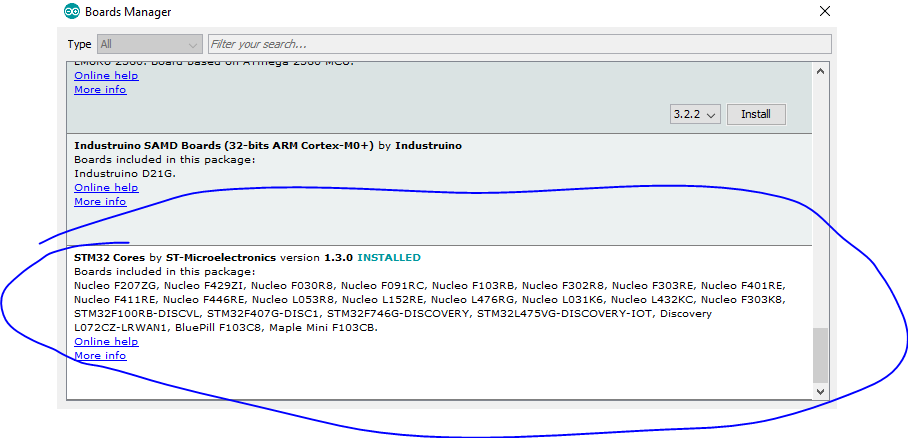Click the scrollbar up arrow
Viewport: 908px width, 438px height.
pyautogui.click(x=820, y=71)
